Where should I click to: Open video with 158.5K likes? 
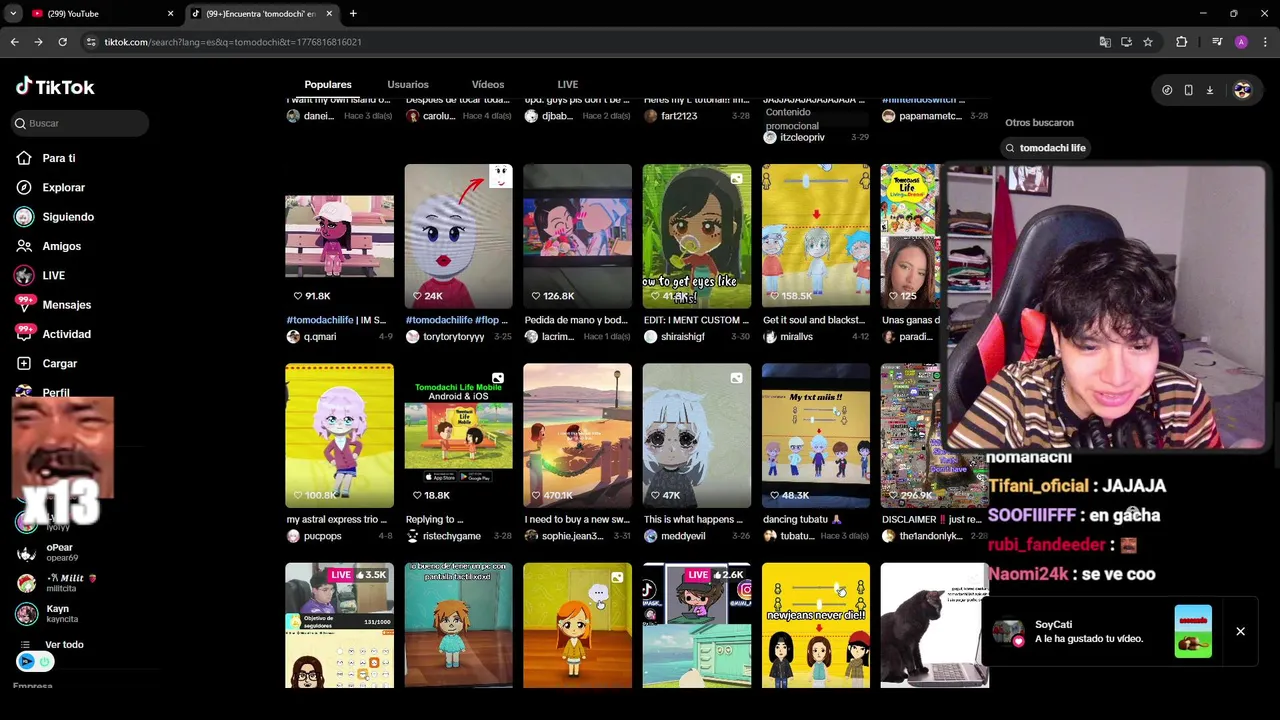[x=816, y=236]
